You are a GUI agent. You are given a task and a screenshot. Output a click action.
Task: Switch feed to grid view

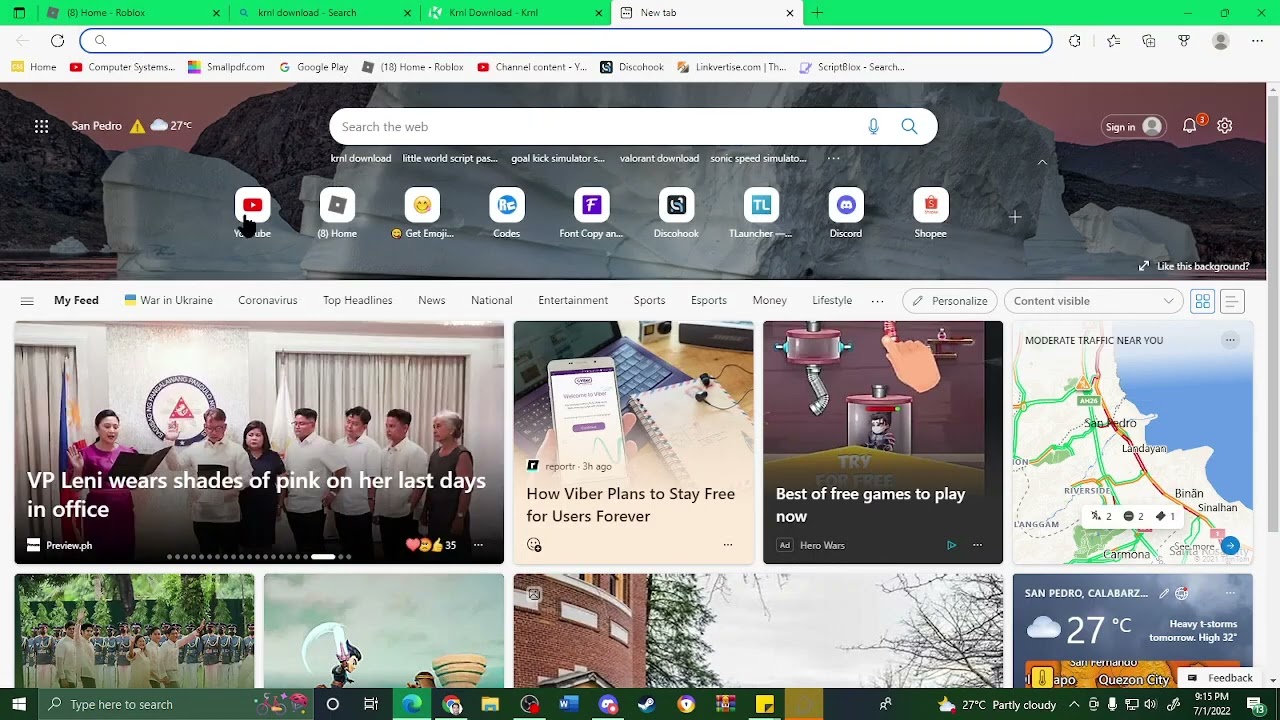click(1203, 301)
